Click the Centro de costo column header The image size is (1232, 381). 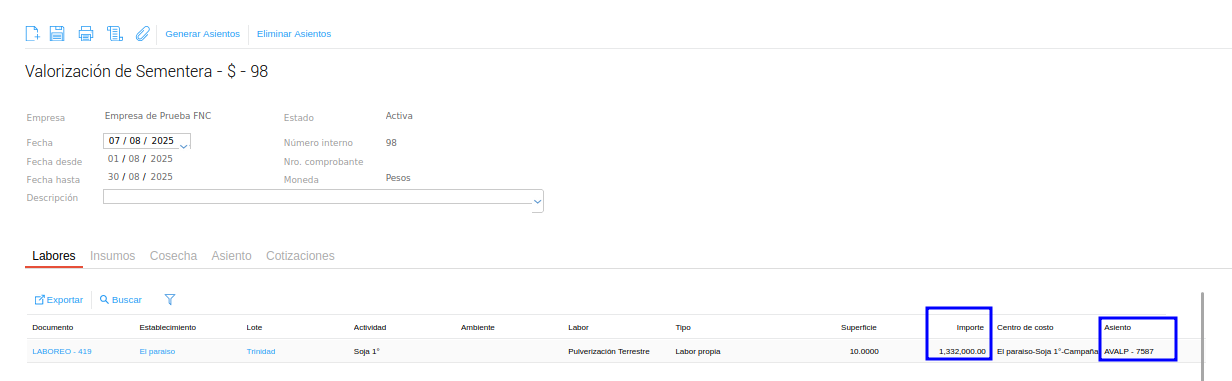[1025, 328]
